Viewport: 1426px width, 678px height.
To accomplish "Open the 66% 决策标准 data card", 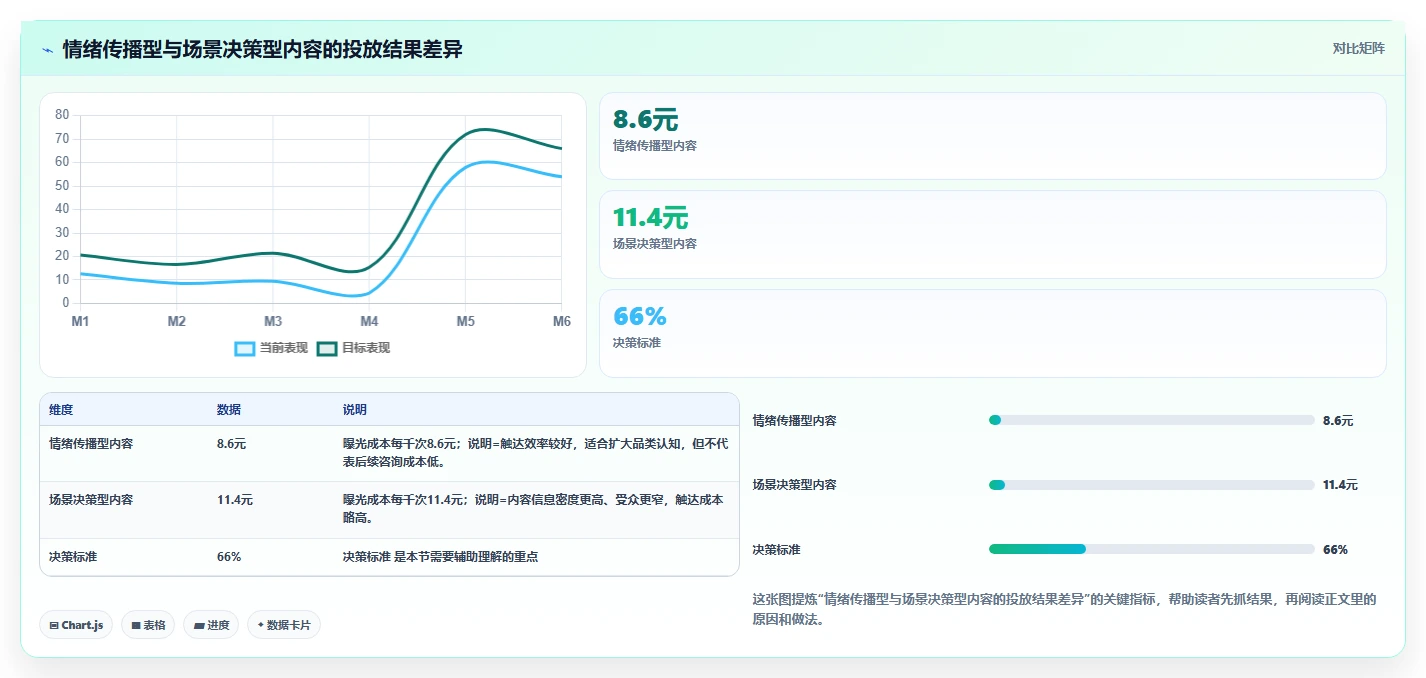I will (x=992, y=333).
